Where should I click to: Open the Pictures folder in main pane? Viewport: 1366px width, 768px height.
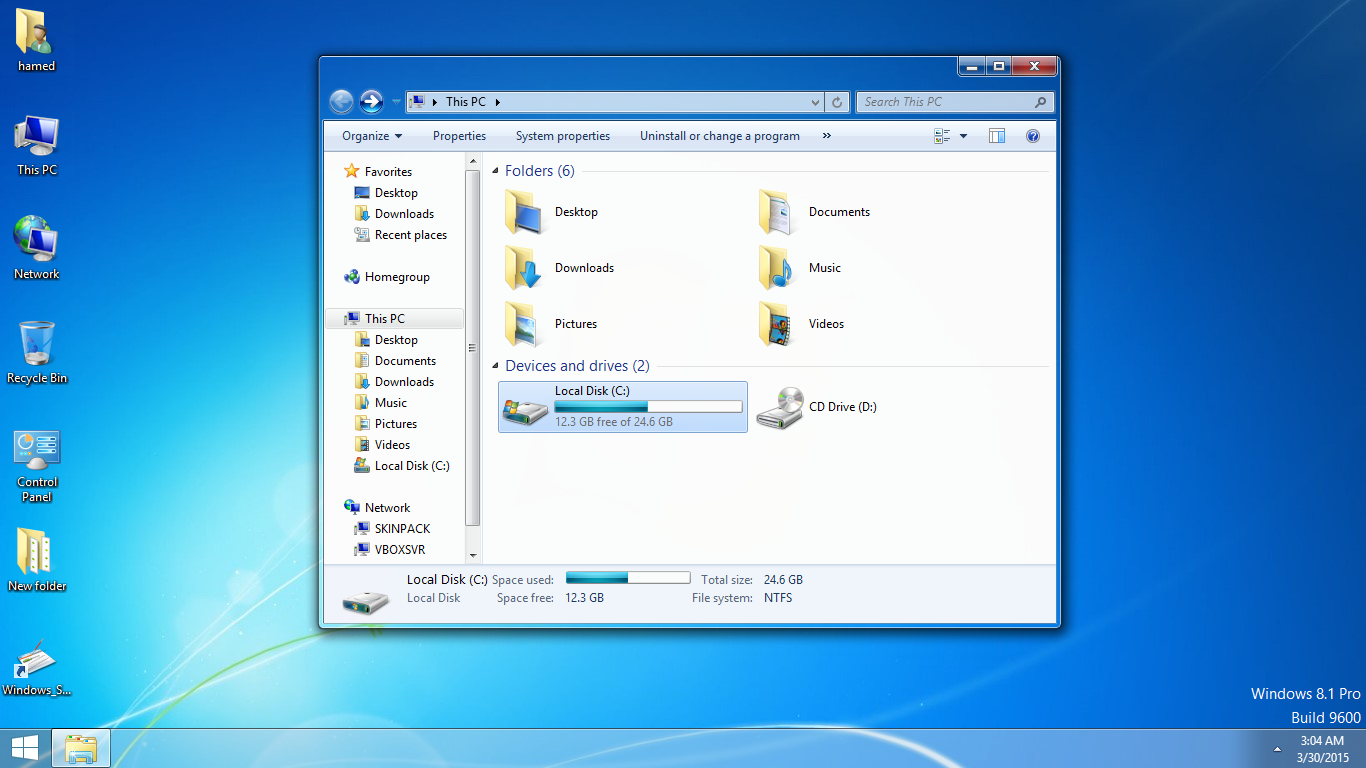(524, 324)
